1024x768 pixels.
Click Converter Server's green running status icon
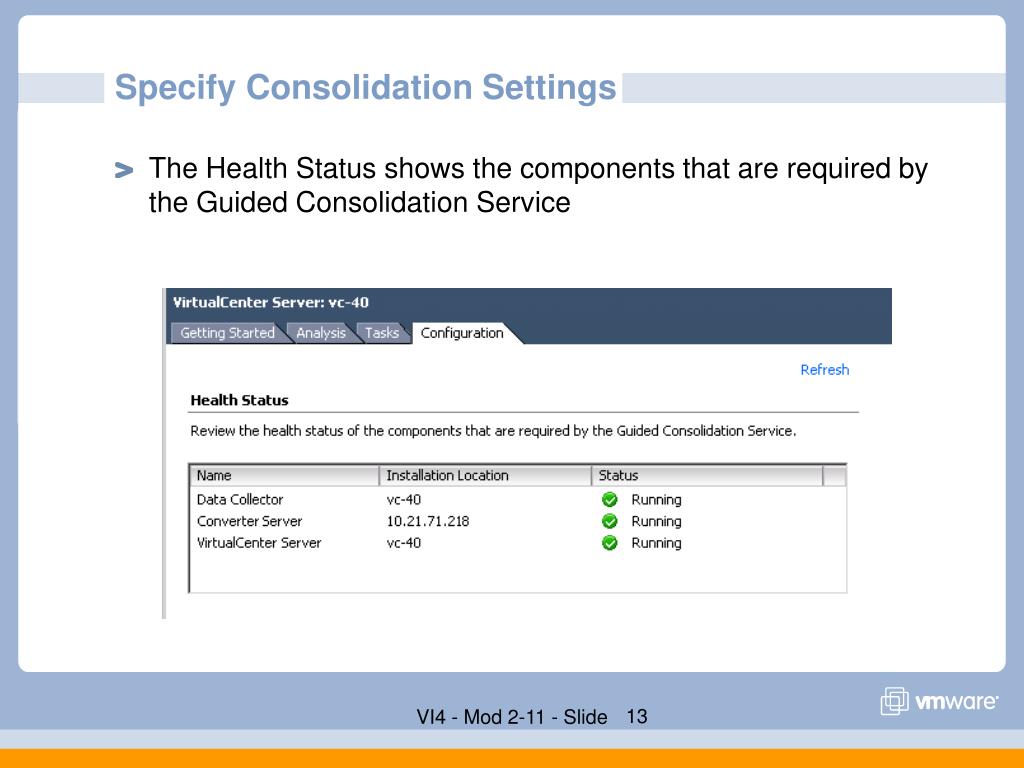point(610,521)
